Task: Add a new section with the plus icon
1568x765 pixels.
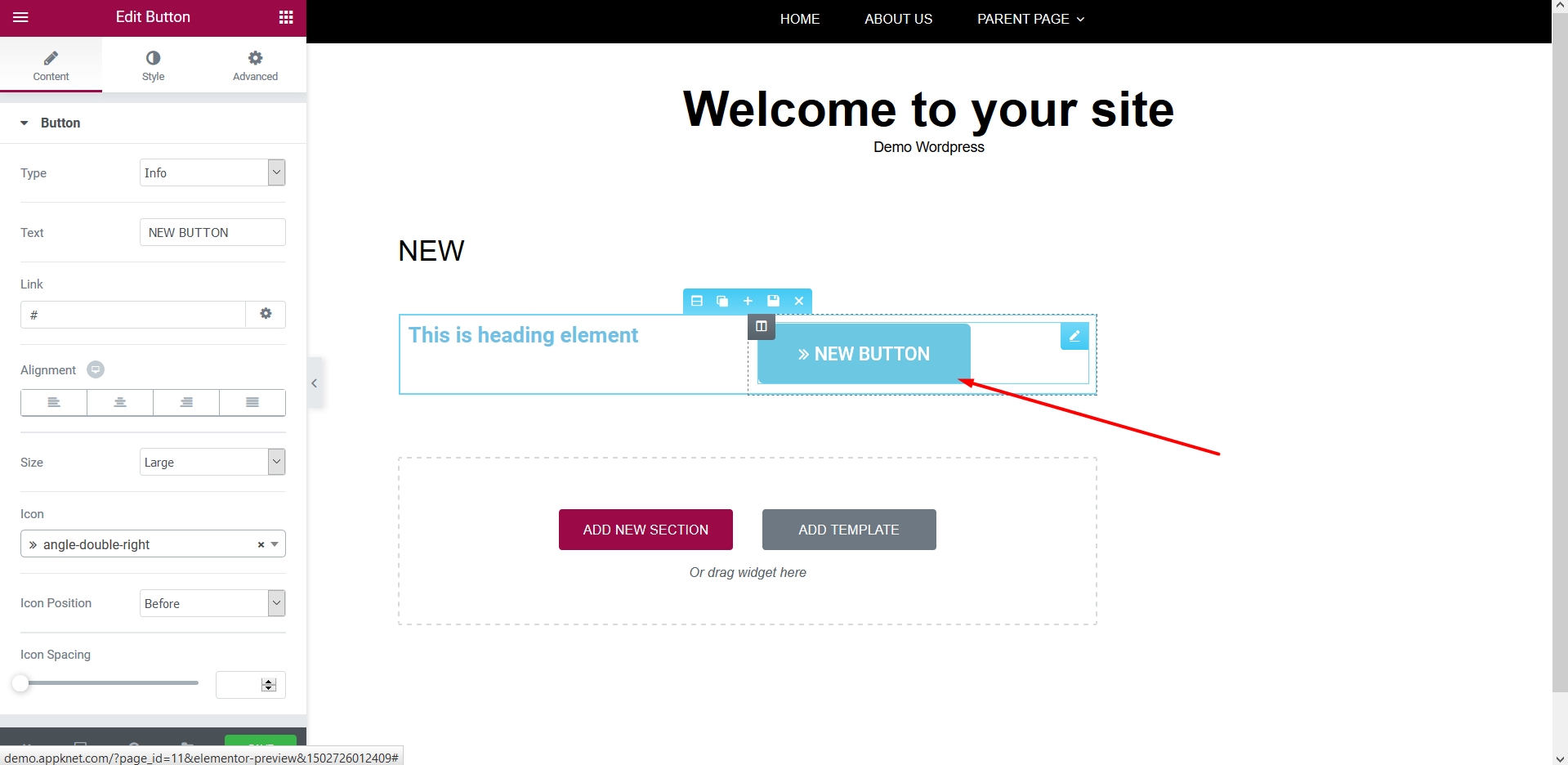Action: click(x=748, y=301)
